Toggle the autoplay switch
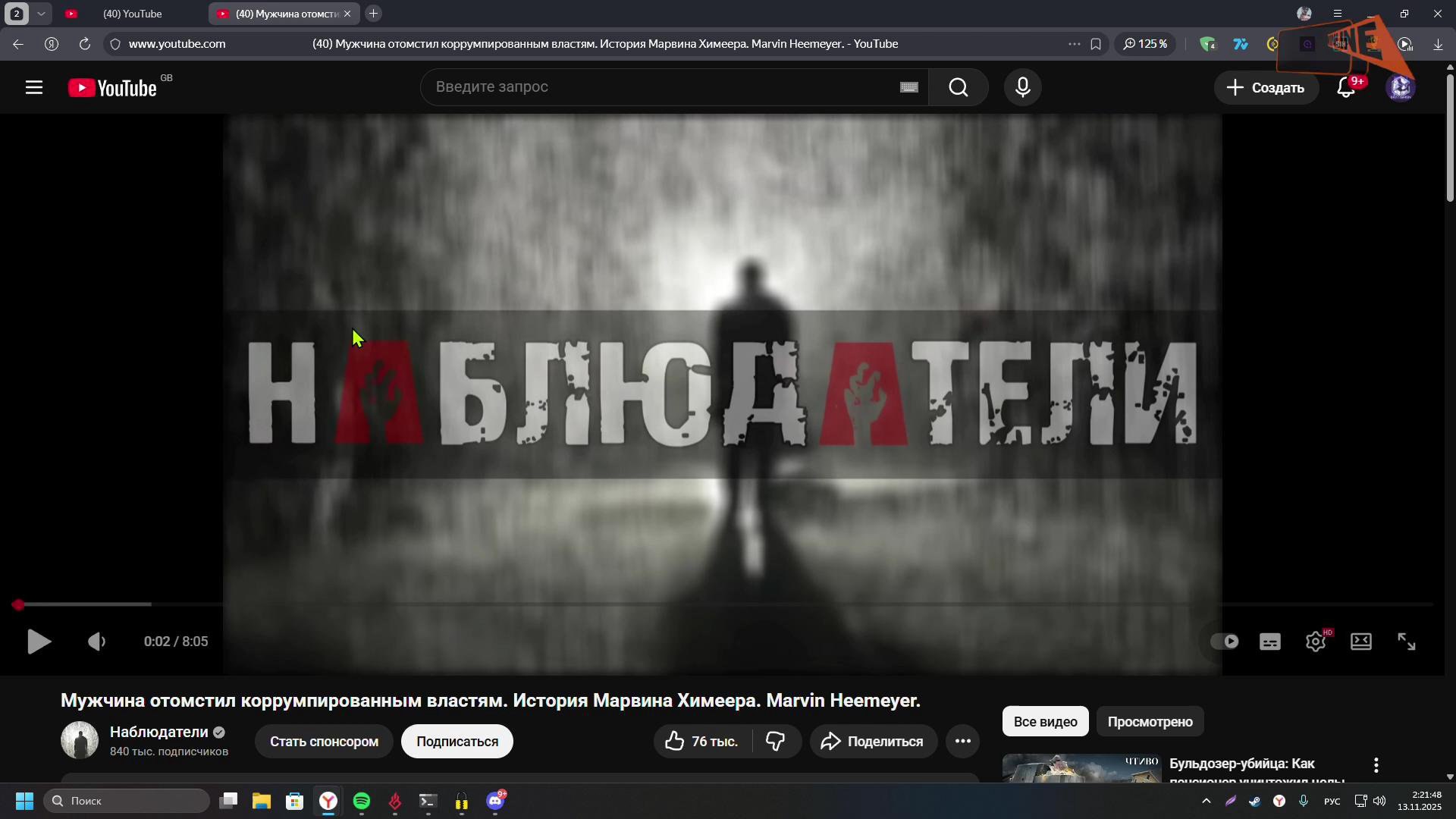Image resolution: width=1456 pixels, height=819 pixels. pos(1224,642)
